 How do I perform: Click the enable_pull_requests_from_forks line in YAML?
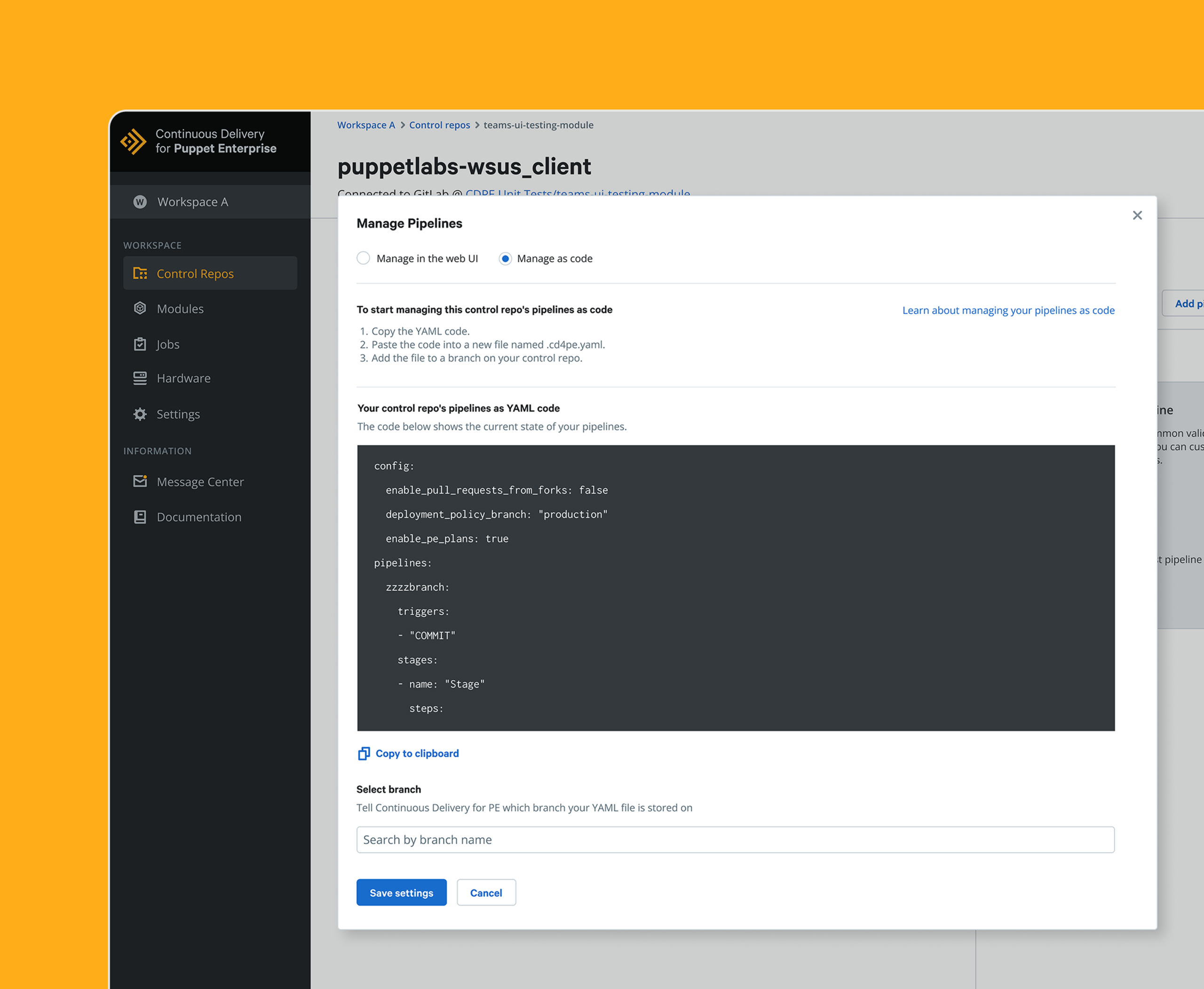point(496,490)
